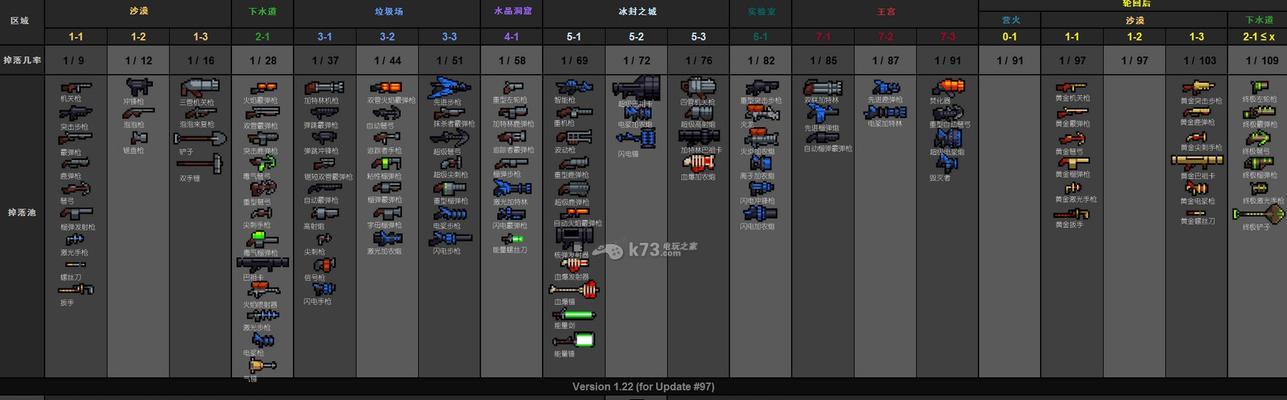Click the 血爆加农炮 icon in column 5-3
The width and height of the screenshot is (1287, 400).
pyautogui.click(x=697, y=162)
